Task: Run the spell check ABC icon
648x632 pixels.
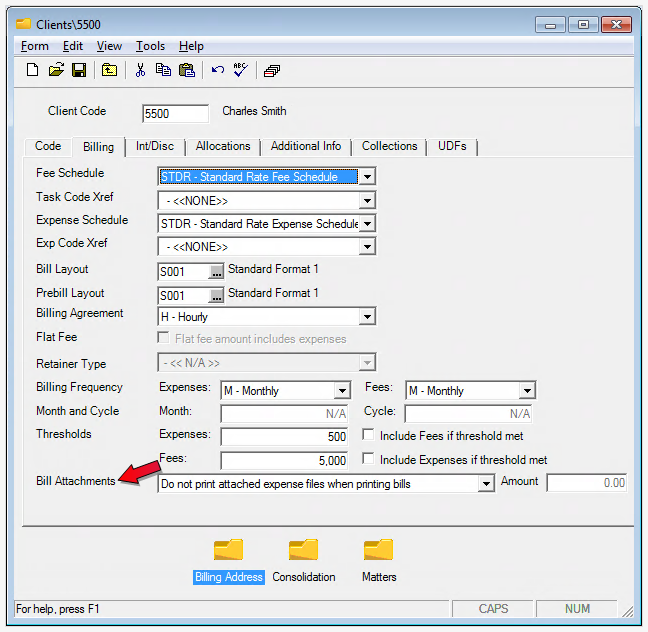Action: [x=241, y=70]
